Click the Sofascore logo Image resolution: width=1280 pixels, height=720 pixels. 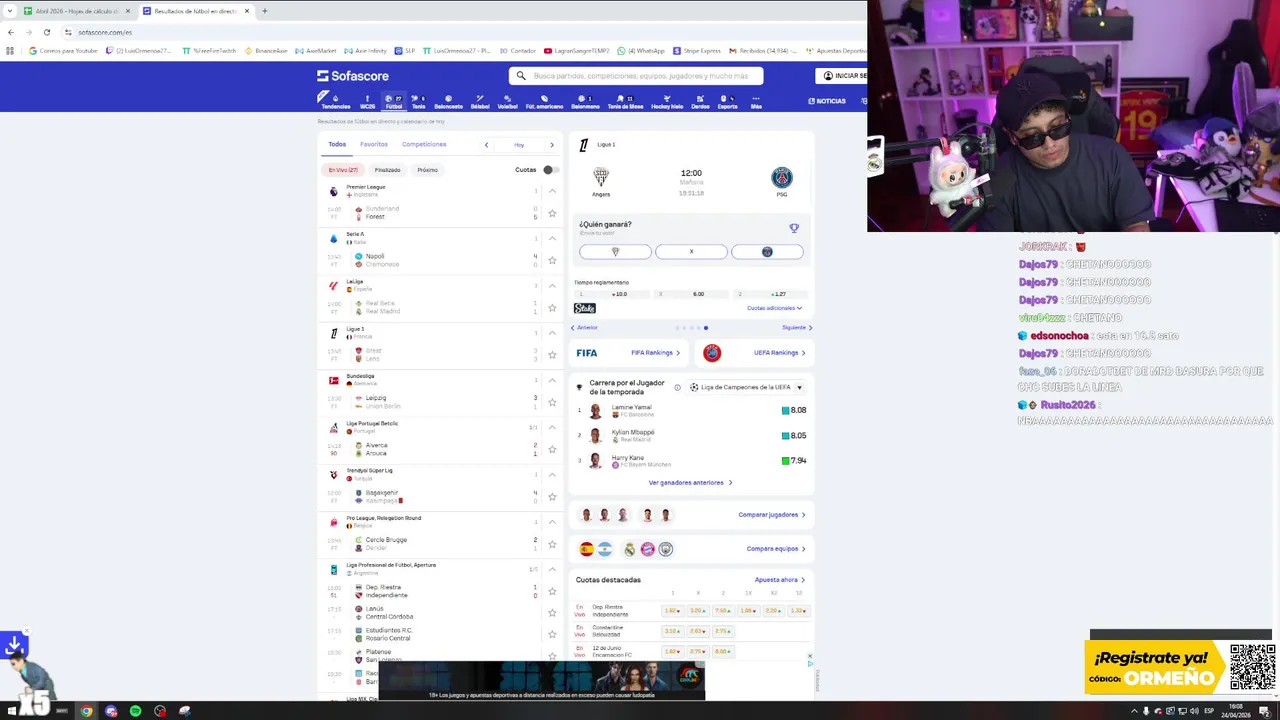click(x=353, y=76)
